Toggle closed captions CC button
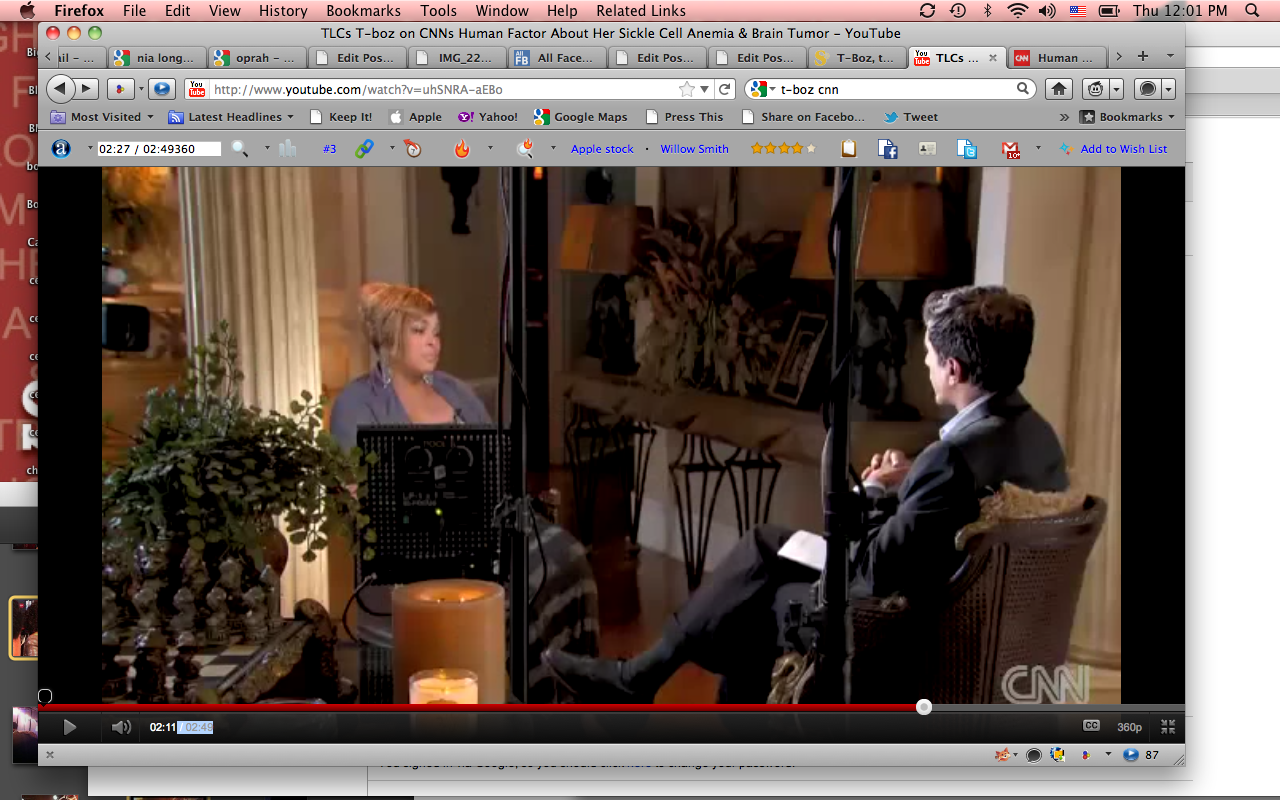The width and height of the screenshot is (1280, 800). pos(1091,726)
